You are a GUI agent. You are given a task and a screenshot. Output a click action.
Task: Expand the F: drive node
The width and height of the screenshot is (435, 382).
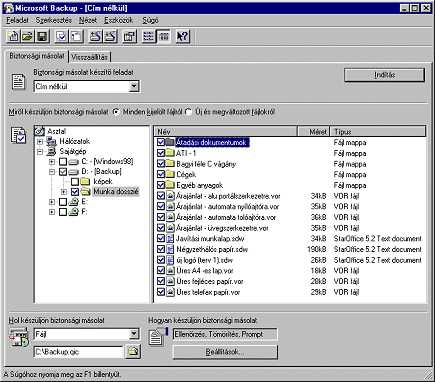coord(52,212)
